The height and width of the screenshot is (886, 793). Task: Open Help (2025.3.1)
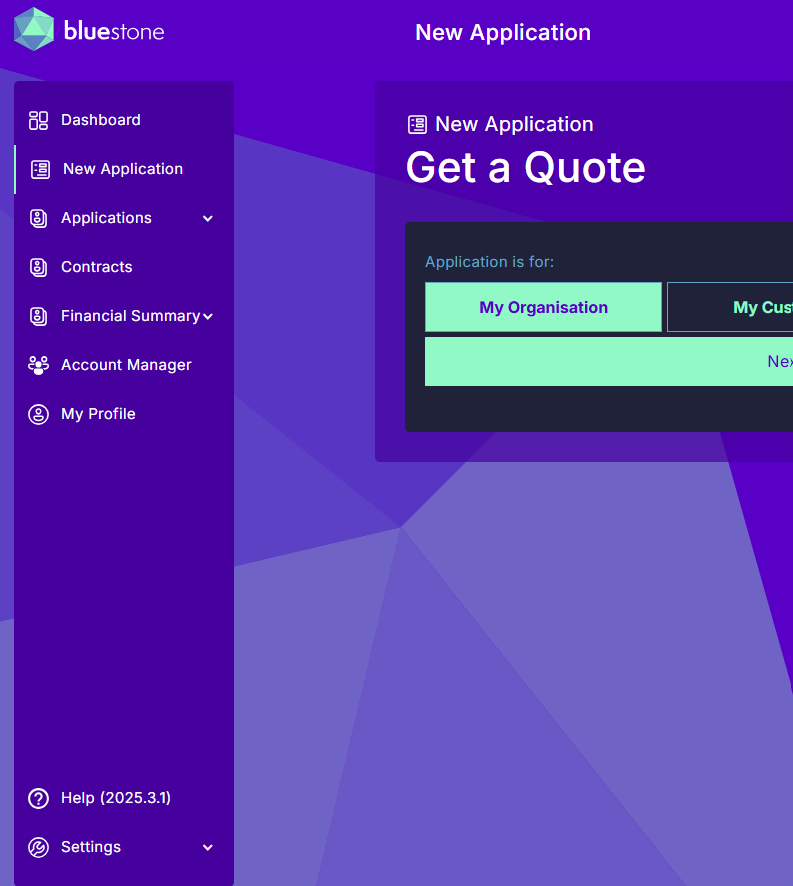tap(124, 798)
